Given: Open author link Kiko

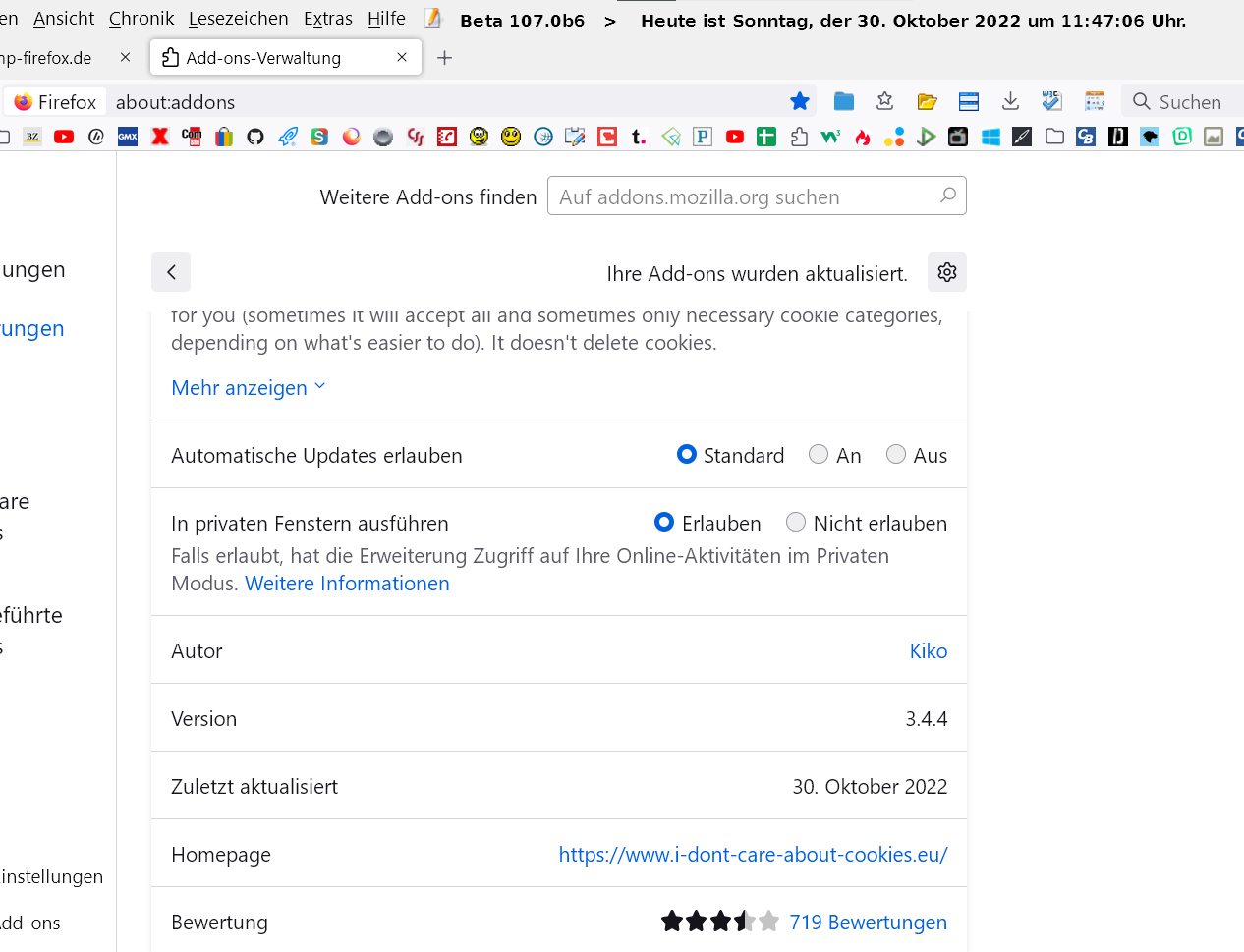Looking at the screenshot, I should (929, 651).
